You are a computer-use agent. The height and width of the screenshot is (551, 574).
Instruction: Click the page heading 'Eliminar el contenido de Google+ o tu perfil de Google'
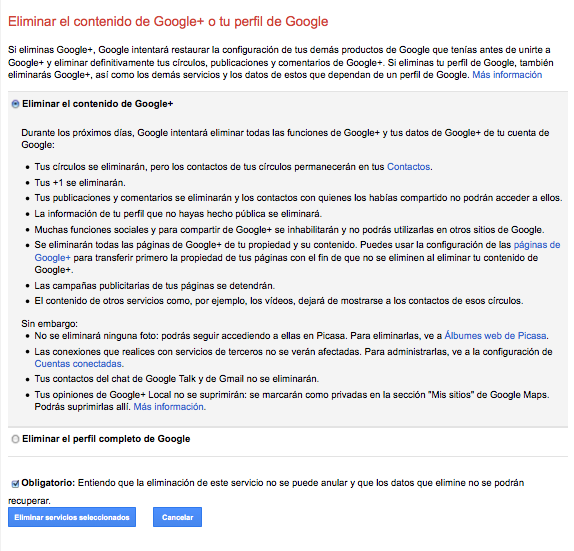pos(168,22)
